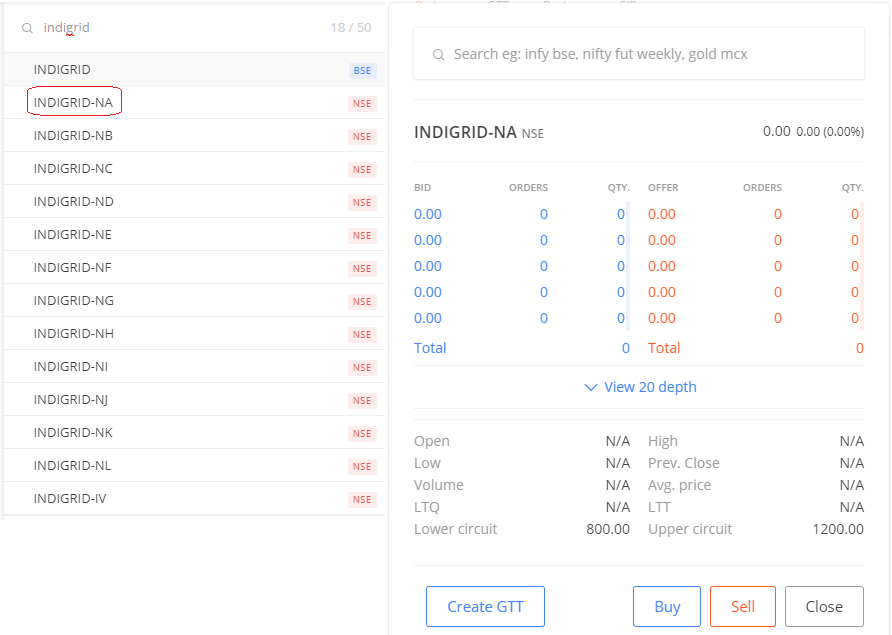
Task: Click the 18 / 50 watchlist count
Action: (351, 27)
